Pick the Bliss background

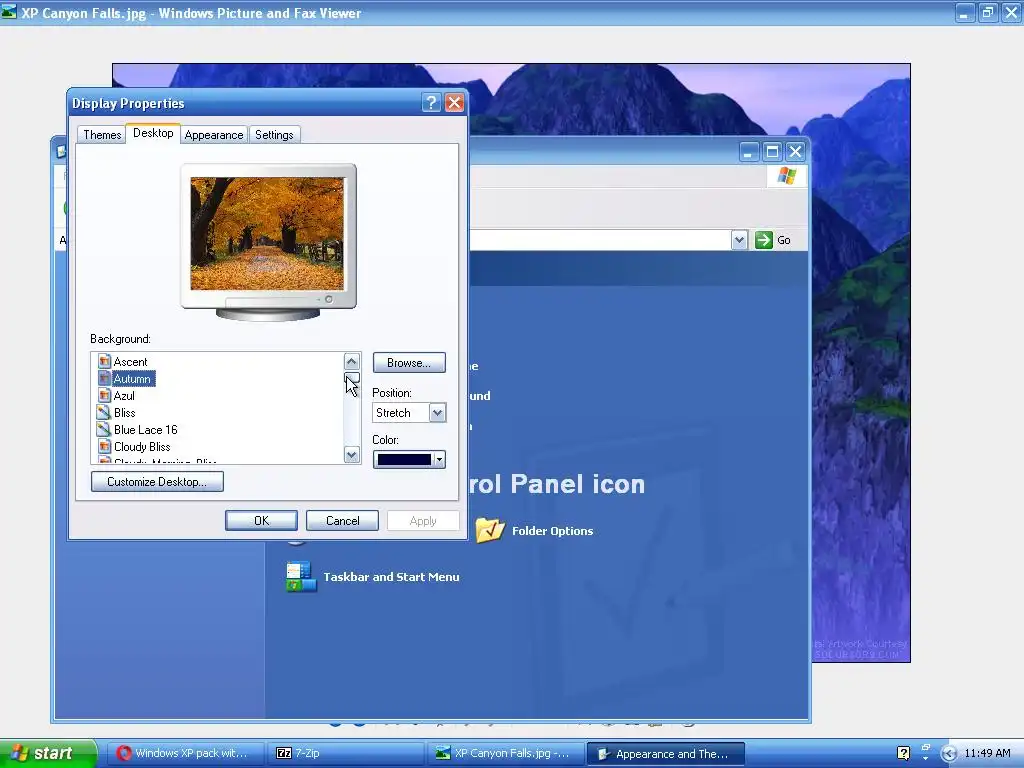pos(125,413)
